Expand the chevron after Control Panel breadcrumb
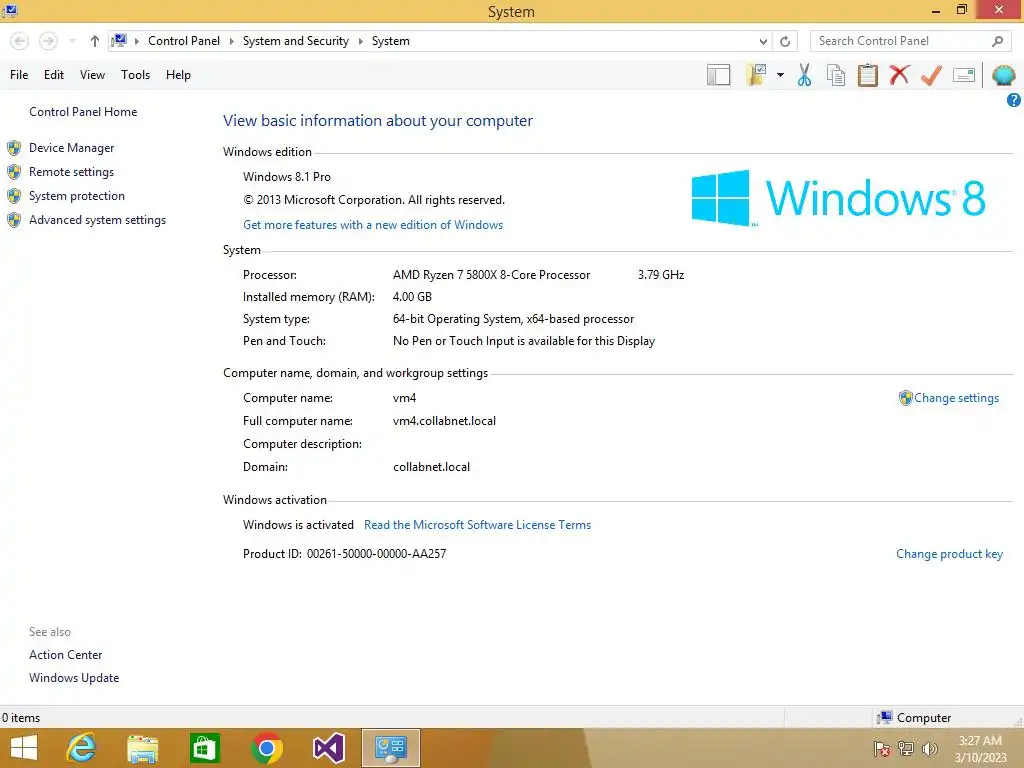1024x768 pixels. coord(231,41)
